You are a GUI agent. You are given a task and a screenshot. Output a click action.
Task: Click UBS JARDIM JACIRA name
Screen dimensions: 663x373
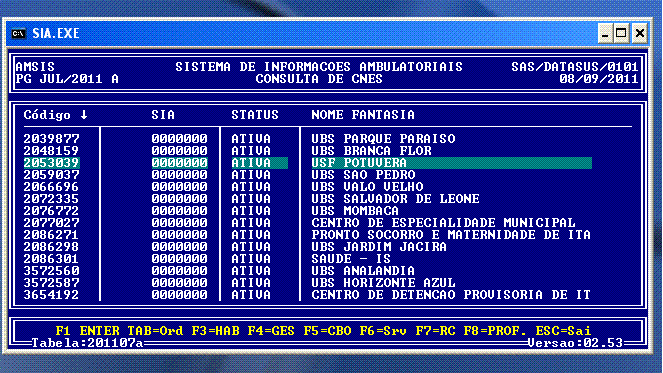pyautogui.click(x=379, y=247)
